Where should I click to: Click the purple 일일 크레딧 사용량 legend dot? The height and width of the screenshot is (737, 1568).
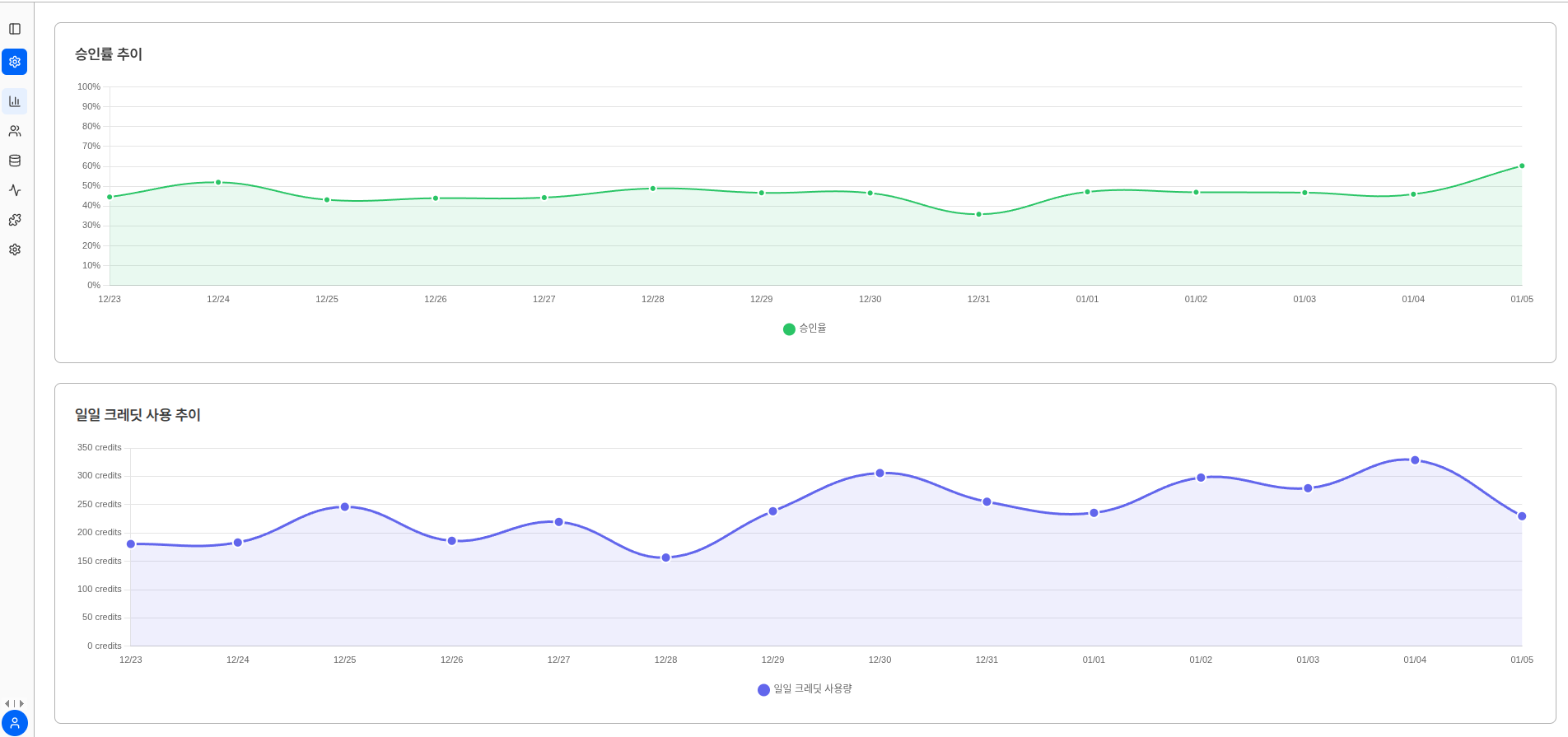[763, 690]
